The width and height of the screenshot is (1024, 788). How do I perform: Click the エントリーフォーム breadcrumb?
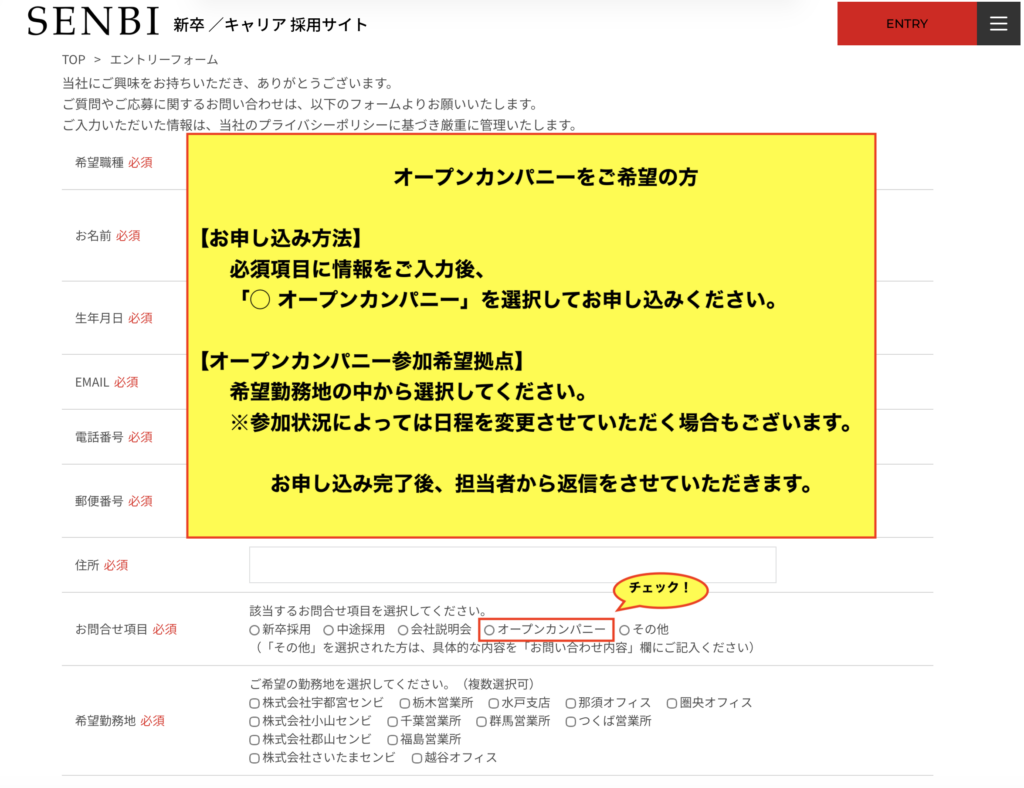164,59
